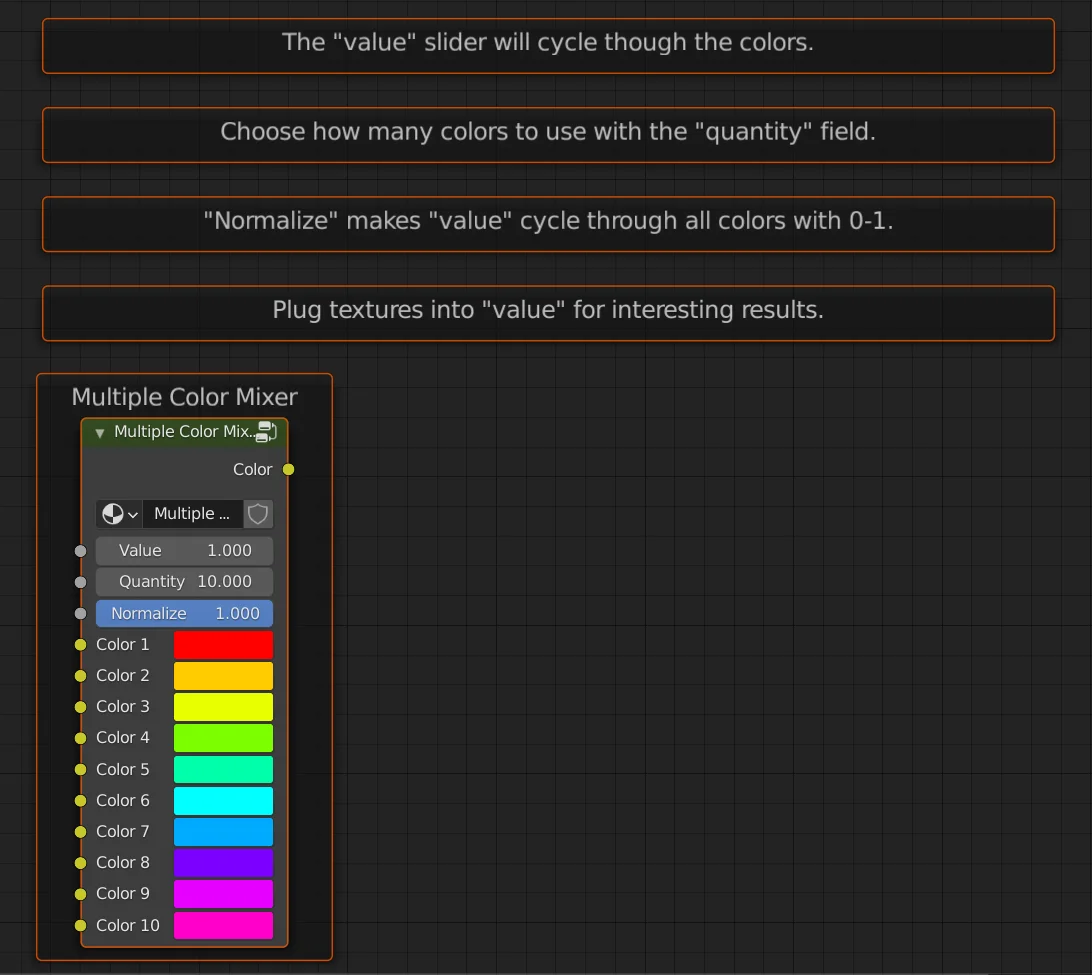
Task: Click the Color output socket
Action: [287, 469]
